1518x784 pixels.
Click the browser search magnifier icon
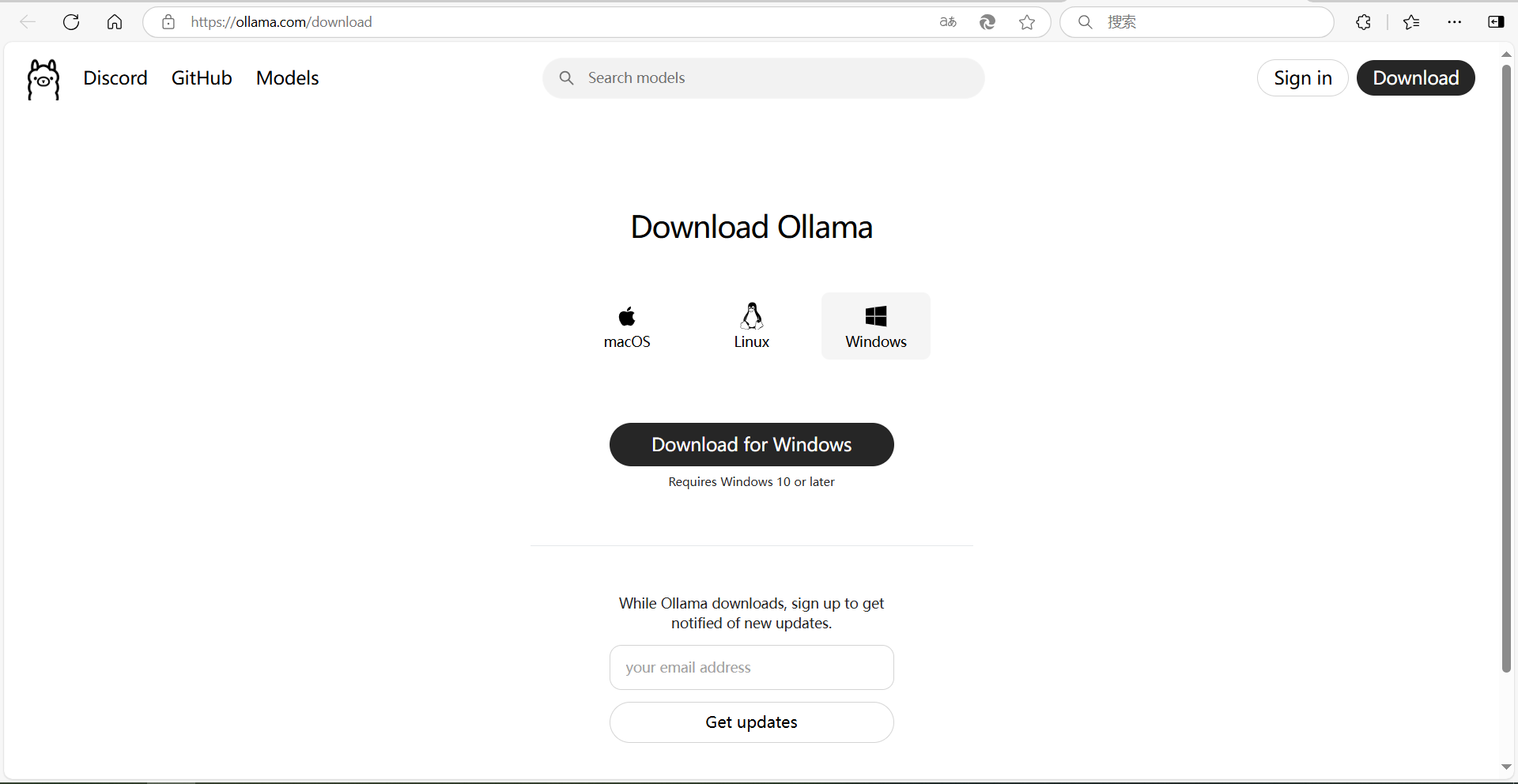[1086, 22]
